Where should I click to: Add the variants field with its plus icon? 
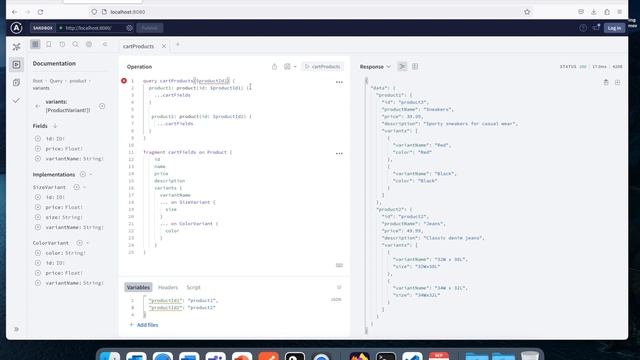coord(102,106)
